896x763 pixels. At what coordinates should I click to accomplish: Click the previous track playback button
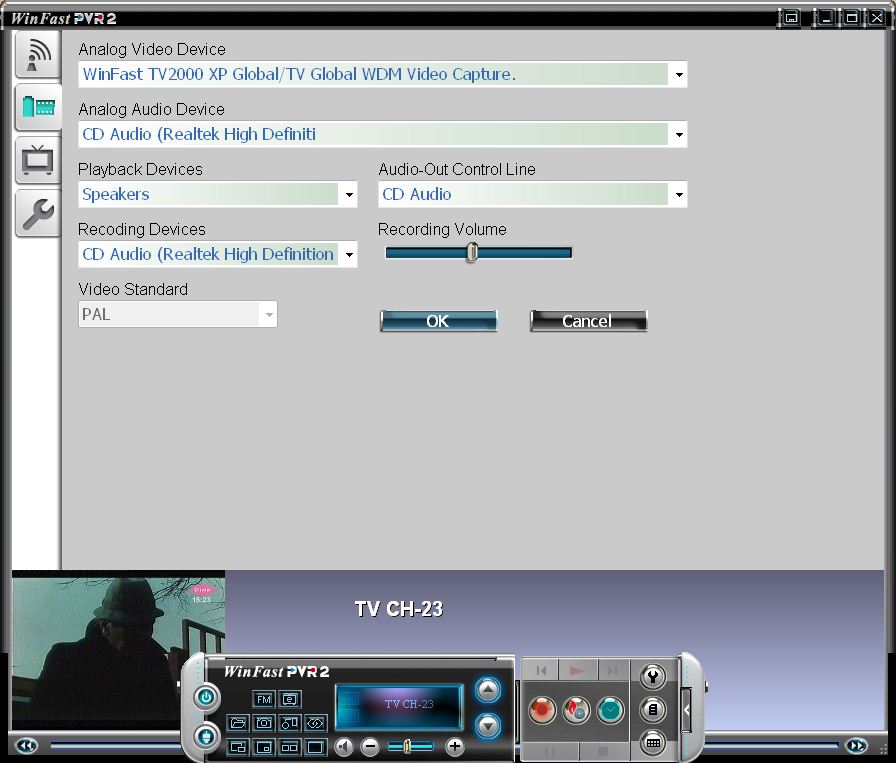(542, 670)
